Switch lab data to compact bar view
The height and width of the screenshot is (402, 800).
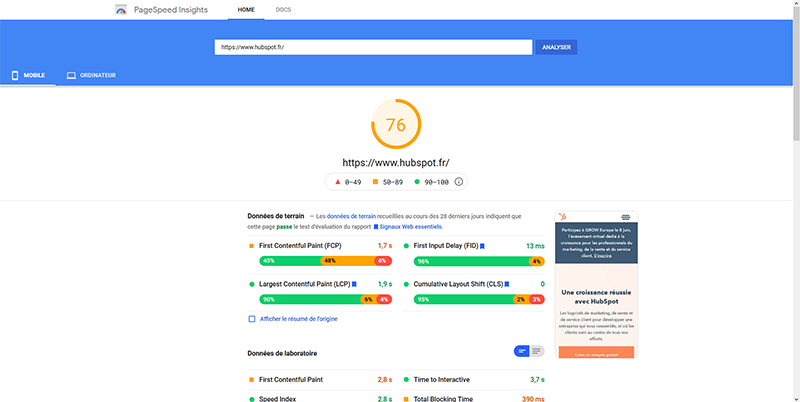click(x=522, y=351)
